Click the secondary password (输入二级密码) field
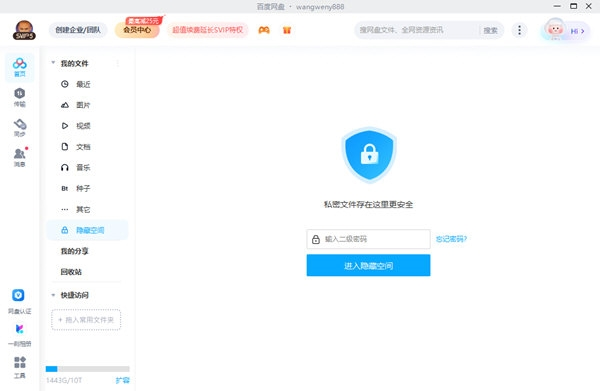Screen dimensions: 600x391 (368, 239)
